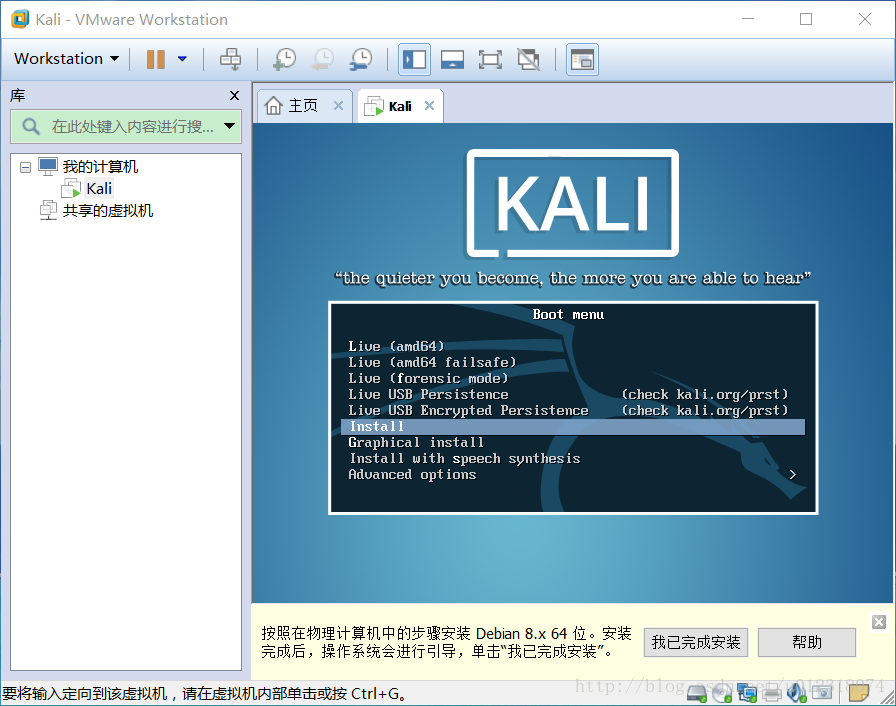
Task: Dismiss the yellow install hint bar
Action: coord(879,621)
